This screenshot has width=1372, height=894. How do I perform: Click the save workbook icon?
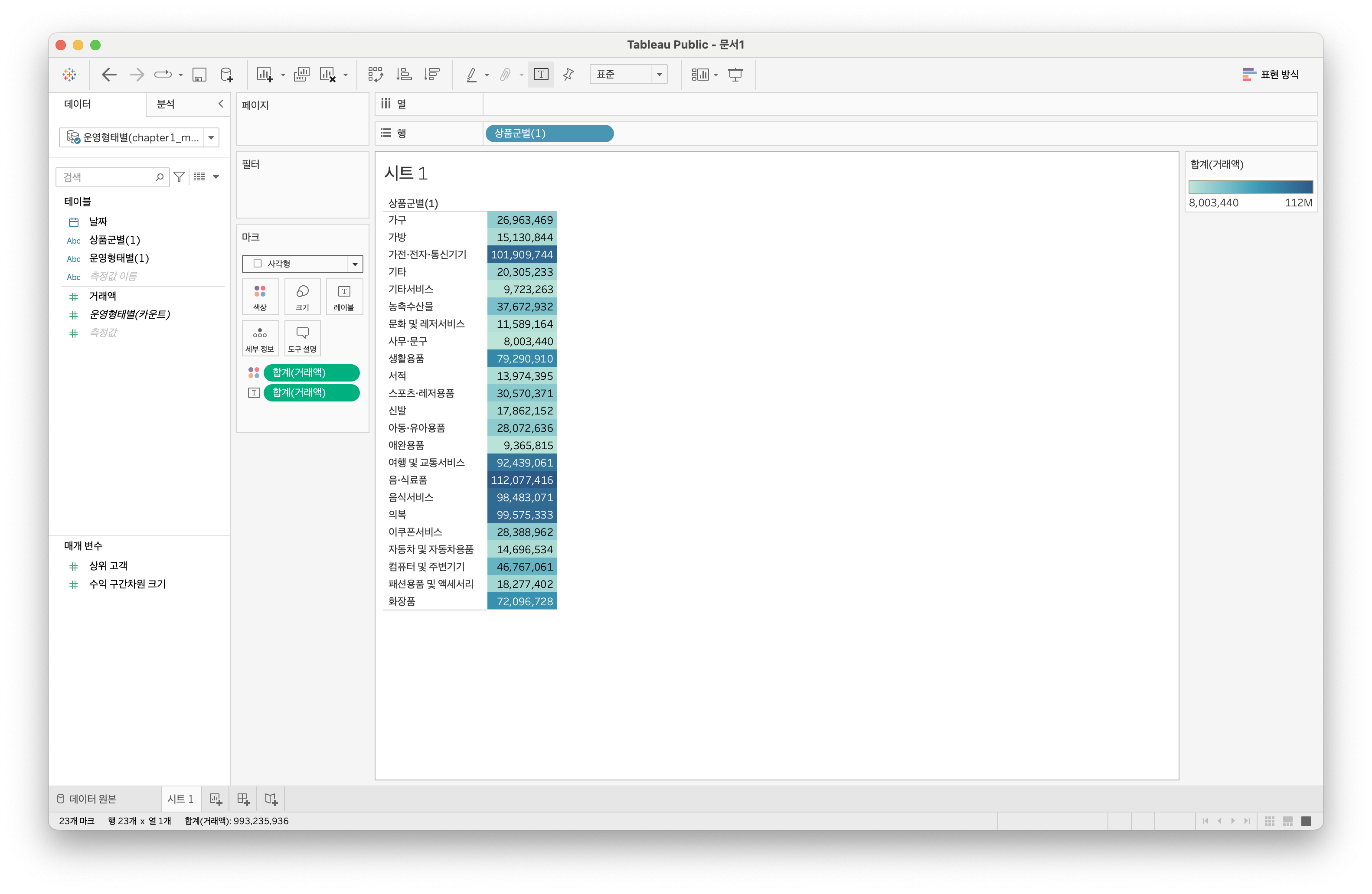(x=199, y=75)
